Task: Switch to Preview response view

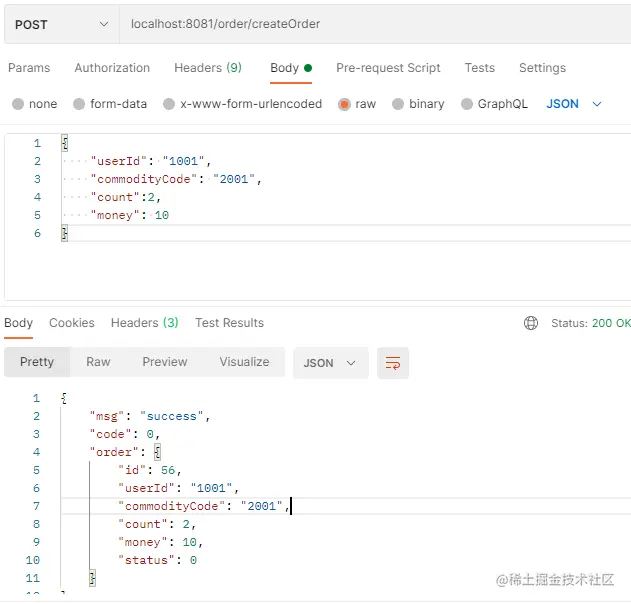Action: [165, 362]
